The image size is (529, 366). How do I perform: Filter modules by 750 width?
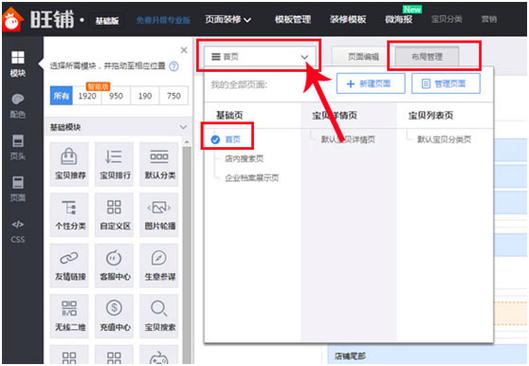click(174, 96)
